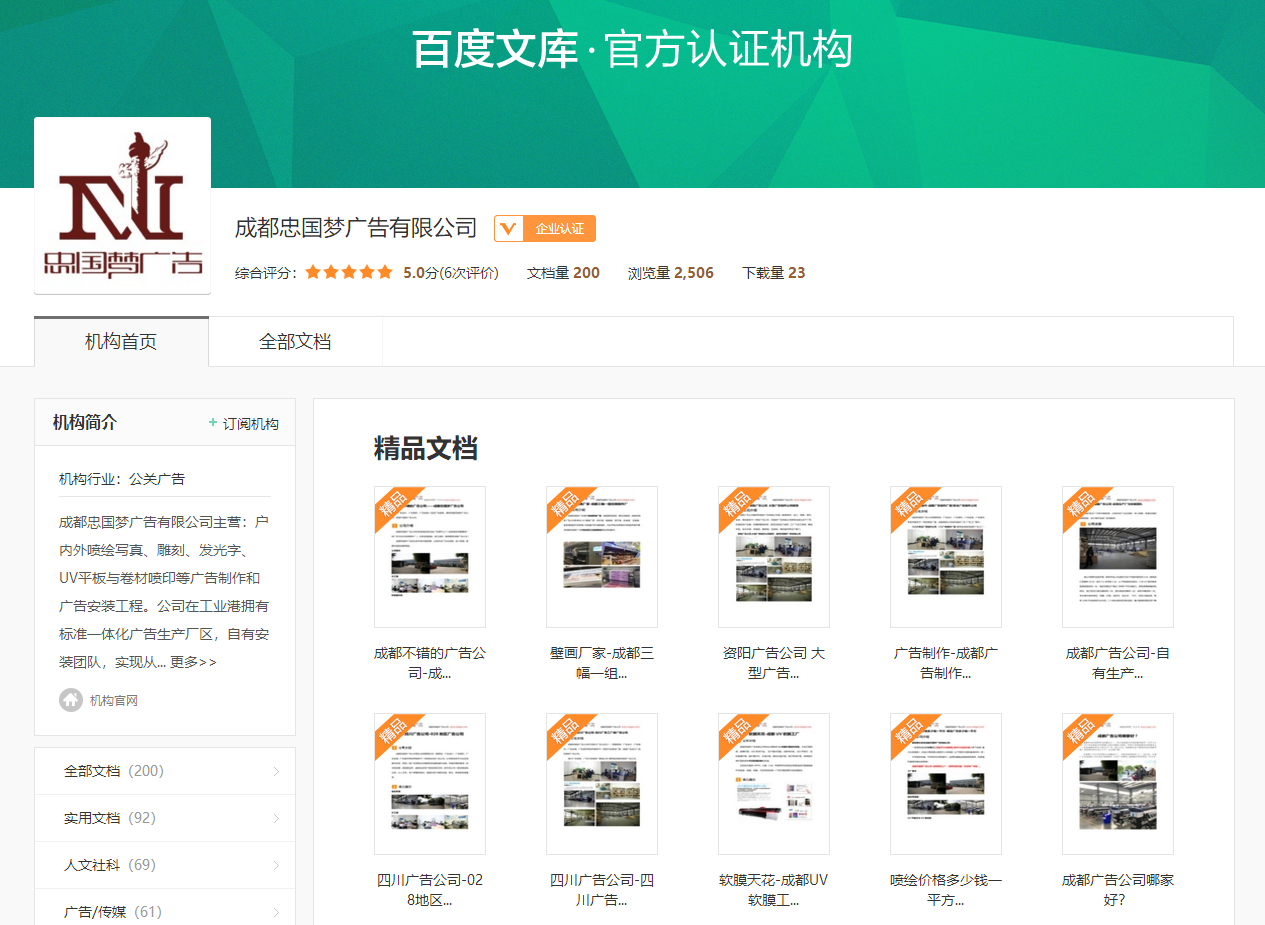This screenshot has width=1265, height=925.
Task: Open thumbnail of 软膜天花 document
Action: point(774,784)
